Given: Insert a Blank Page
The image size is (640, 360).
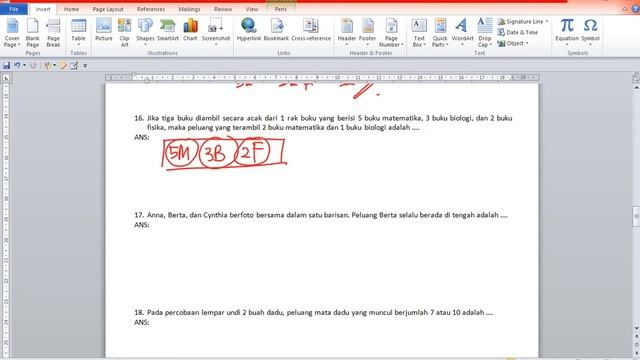Looking at the screenshot, I should coord(33,33).
